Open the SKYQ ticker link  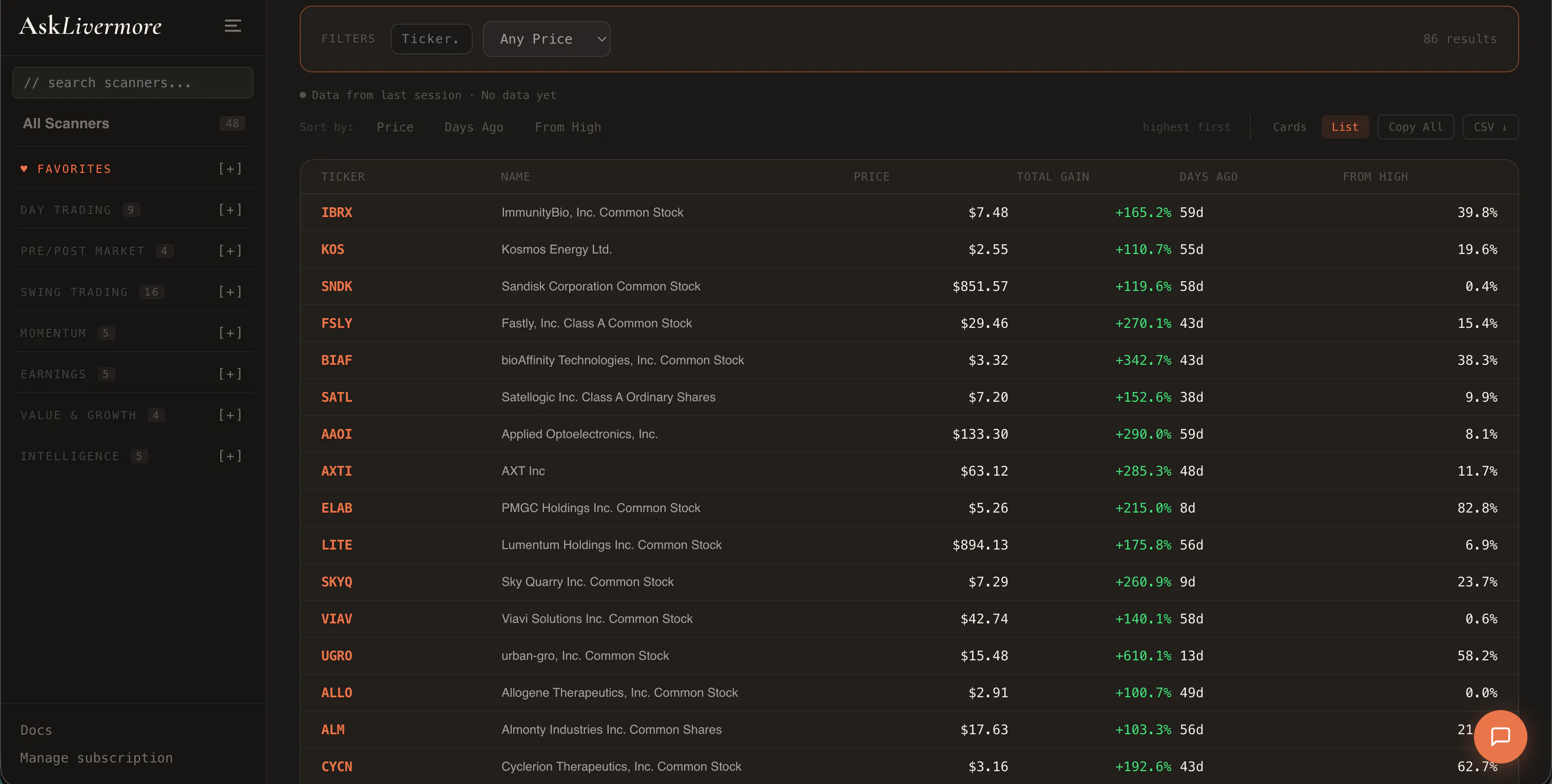[x=337, y=582]
